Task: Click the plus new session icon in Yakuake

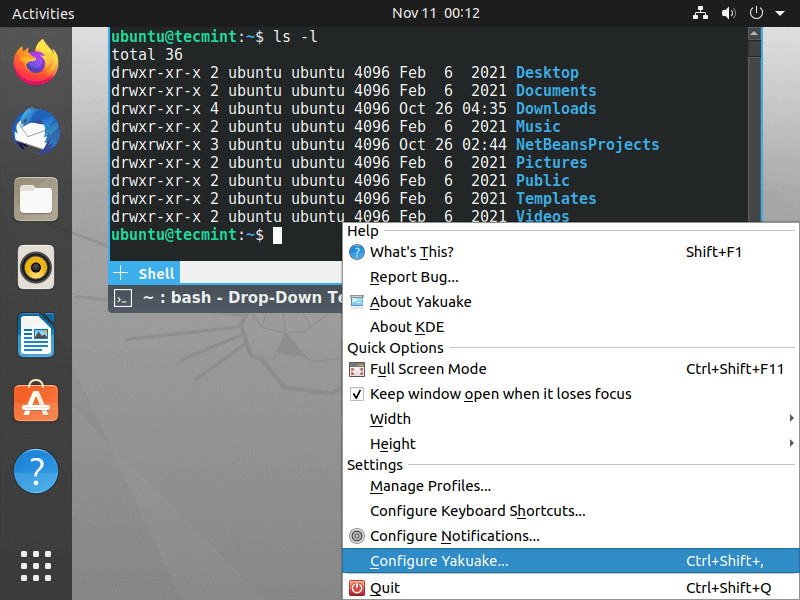Action: 120,273
